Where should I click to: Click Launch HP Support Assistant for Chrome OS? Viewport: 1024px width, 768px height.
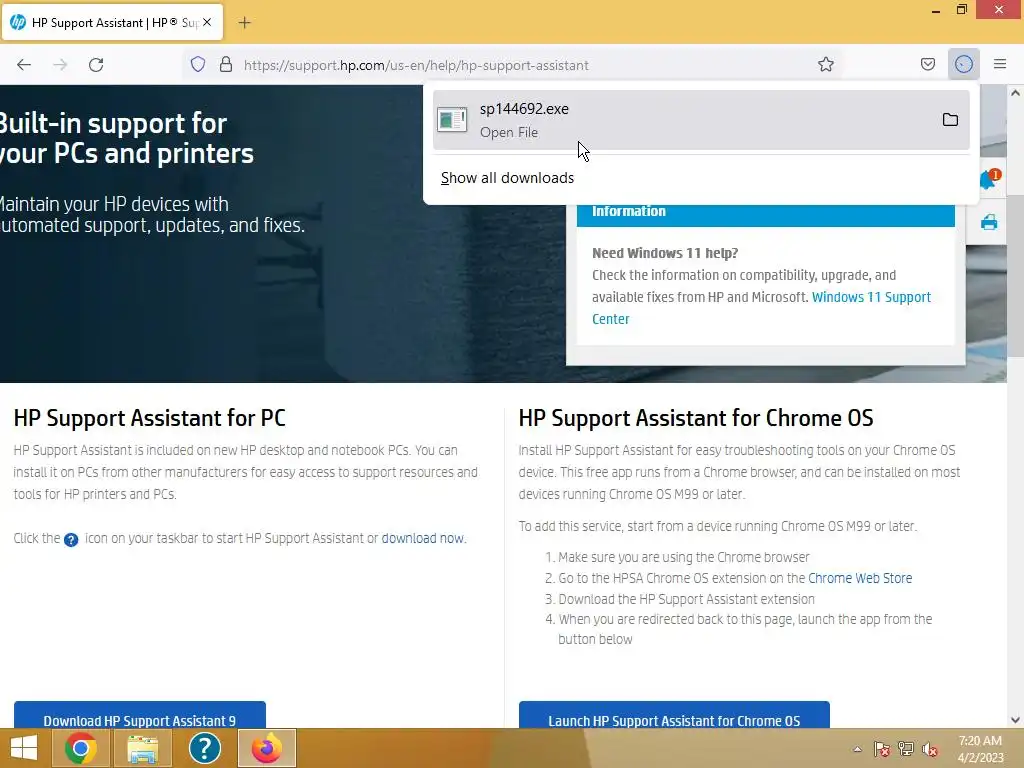pos(674,716)
